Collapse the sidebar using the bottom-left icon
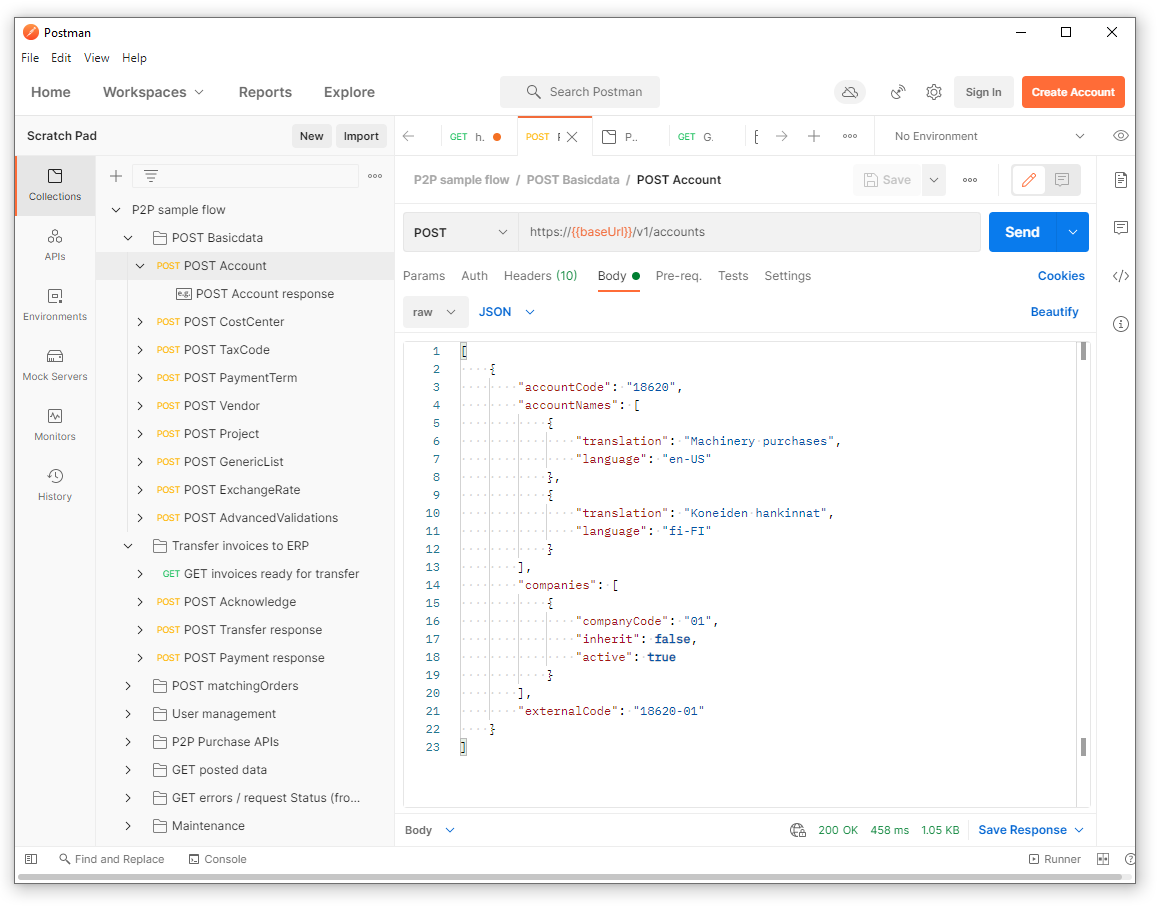 (x=31, y=859)
